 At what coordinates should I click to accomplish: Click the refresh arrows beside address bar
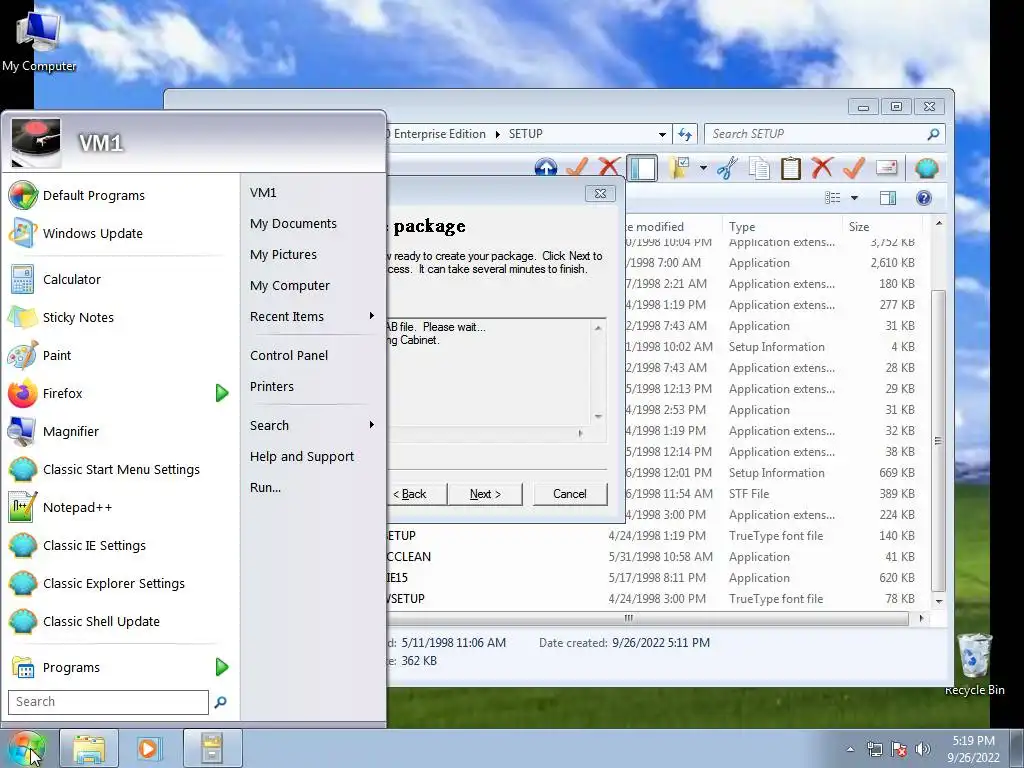684,135
